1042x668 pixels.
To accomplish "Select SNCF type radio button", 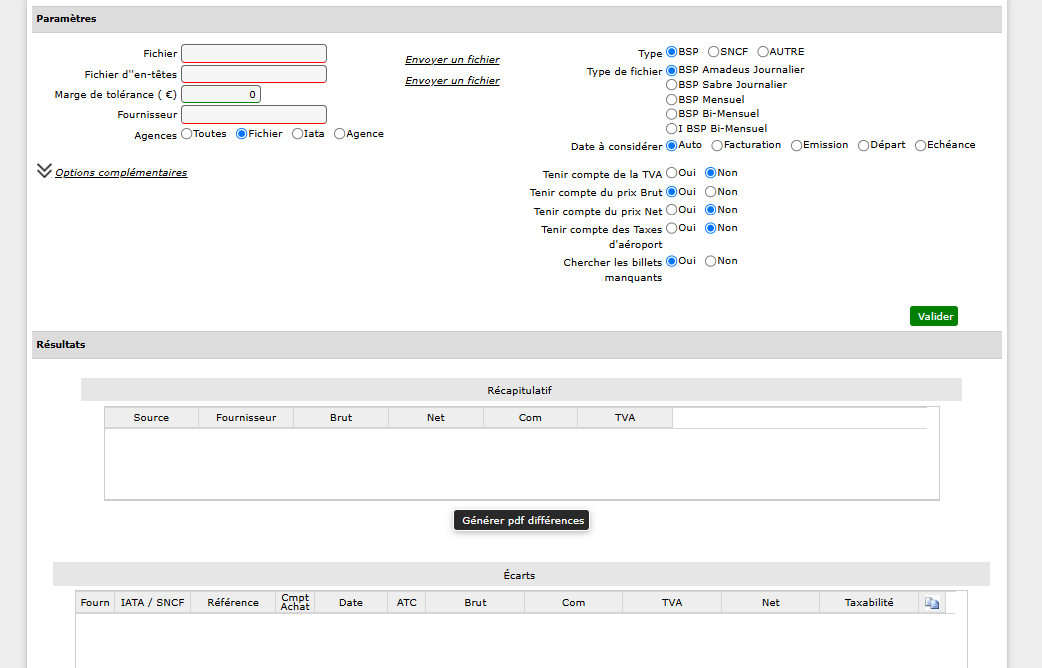I will pos(713,52).
